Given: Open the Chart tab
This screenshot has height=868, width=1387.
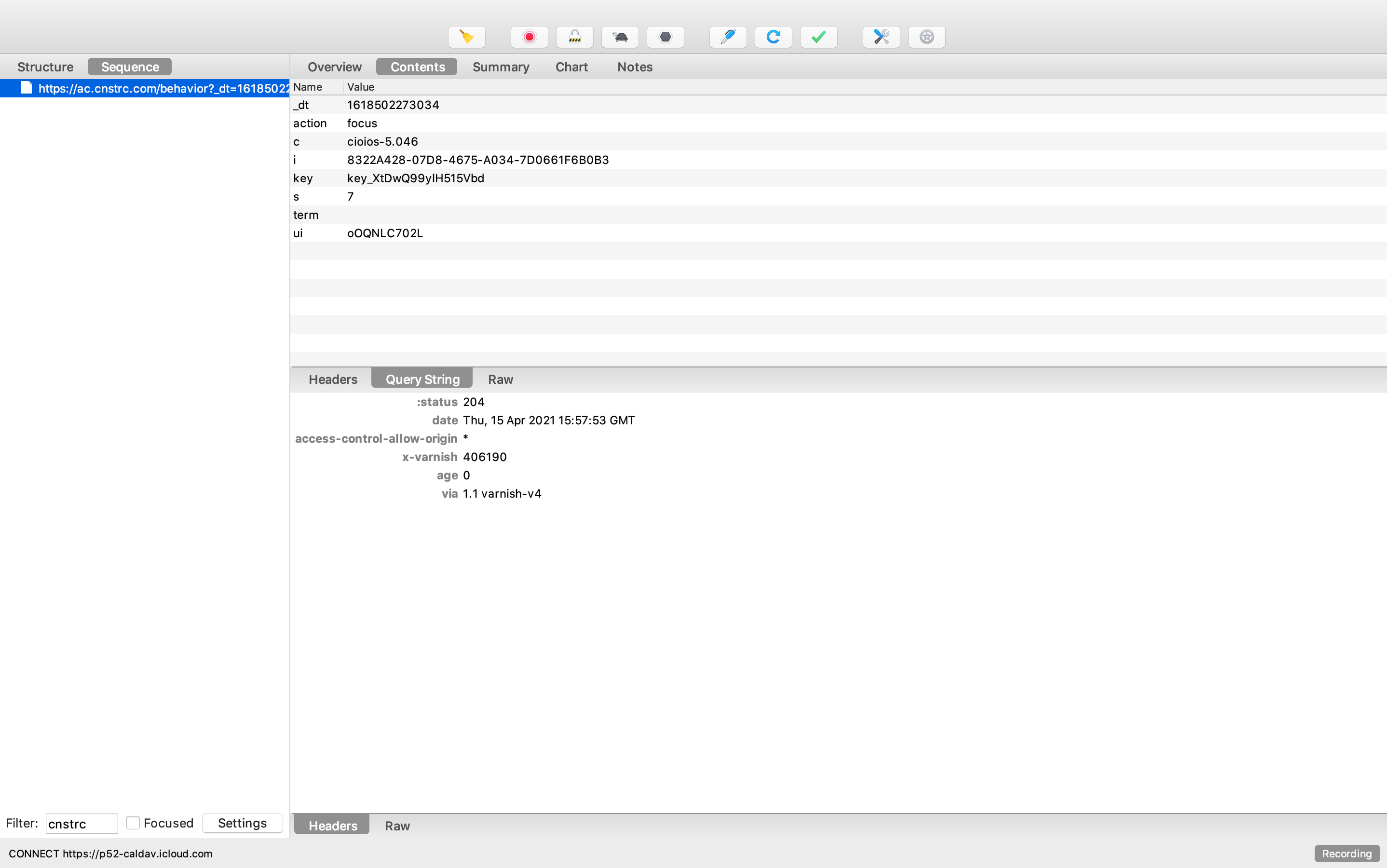Looking at the screenshot, I should (x=571, y=67).
